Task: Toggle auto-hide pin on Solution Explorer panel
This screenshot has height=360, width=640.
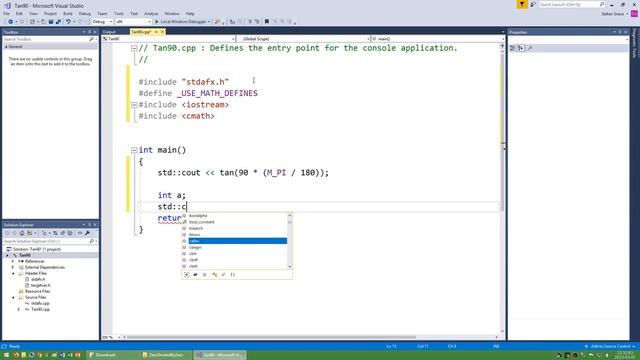Action: point(89,225)
